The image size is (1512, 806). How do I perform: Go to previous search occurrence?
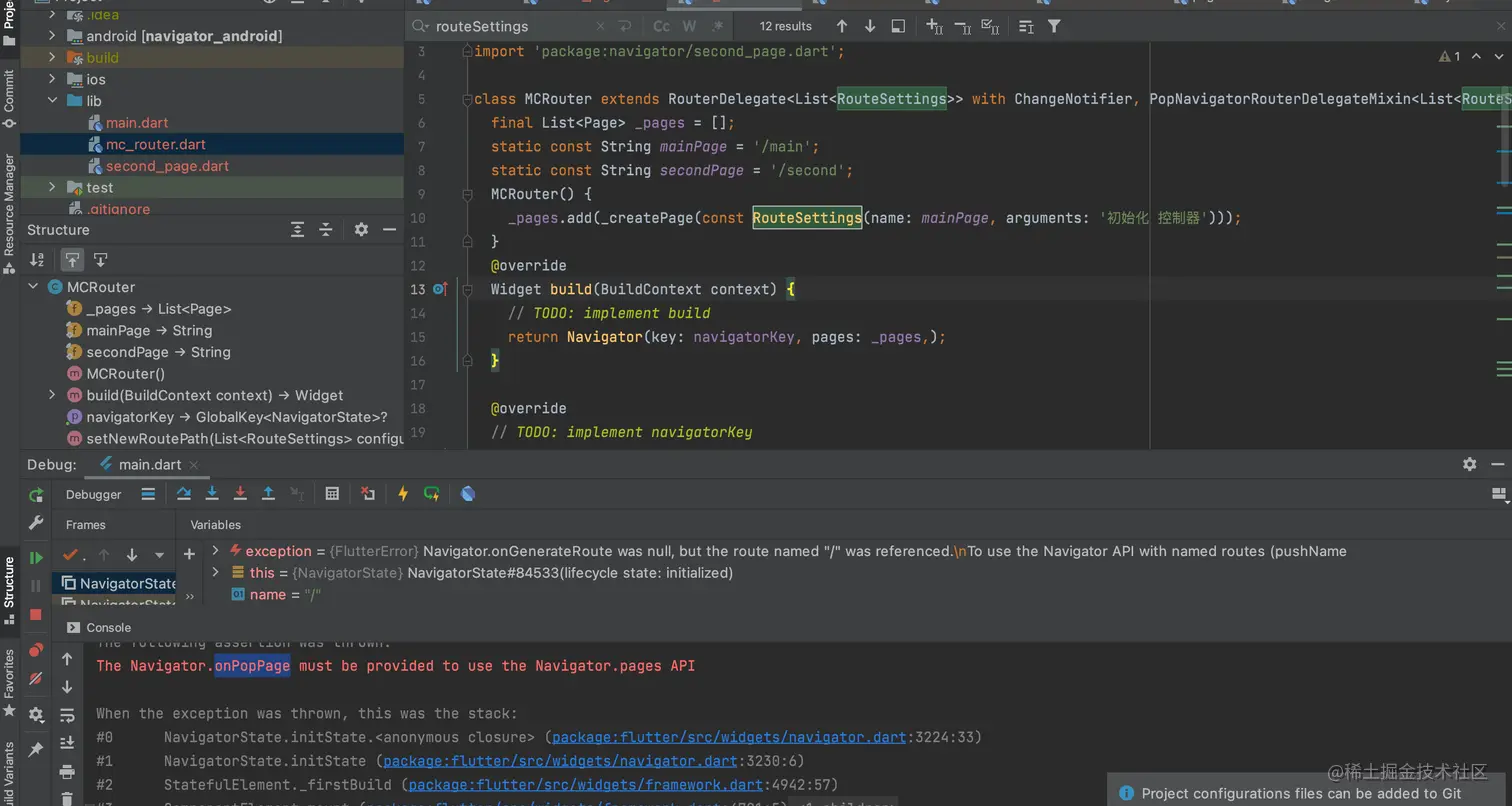(842, 26)
